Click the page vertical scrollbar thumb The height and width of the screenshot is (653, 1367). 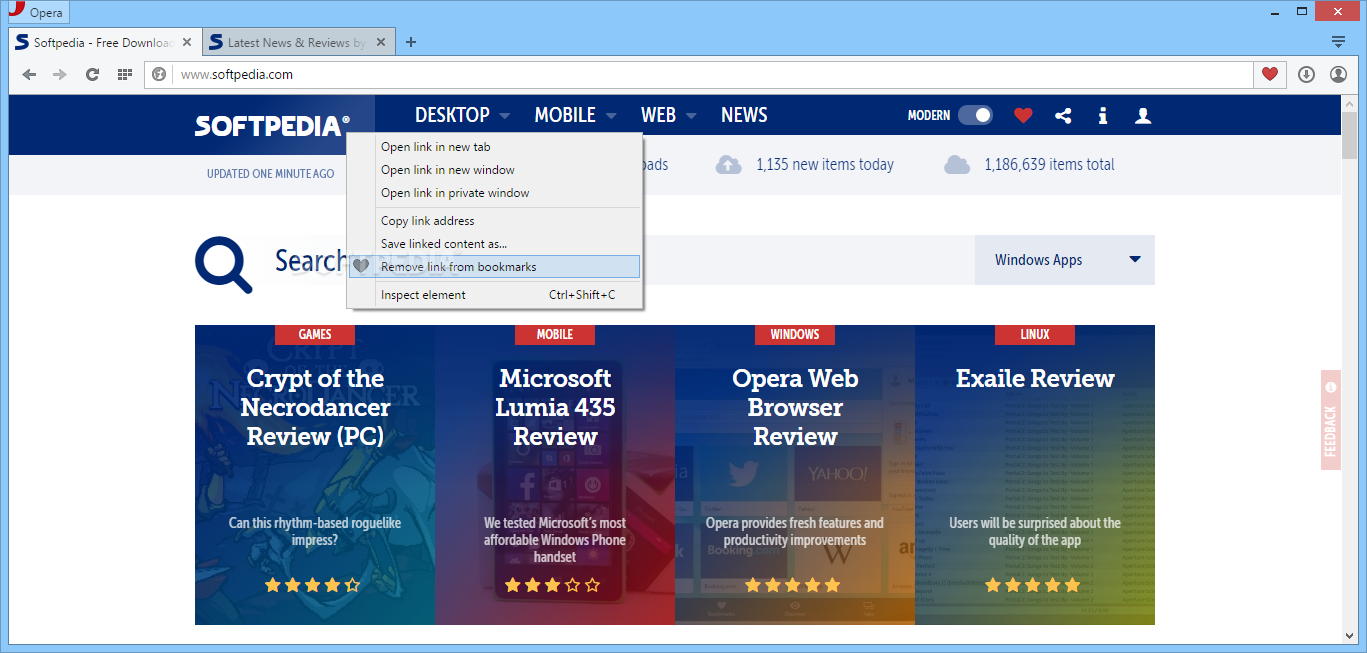point(1349,136)
